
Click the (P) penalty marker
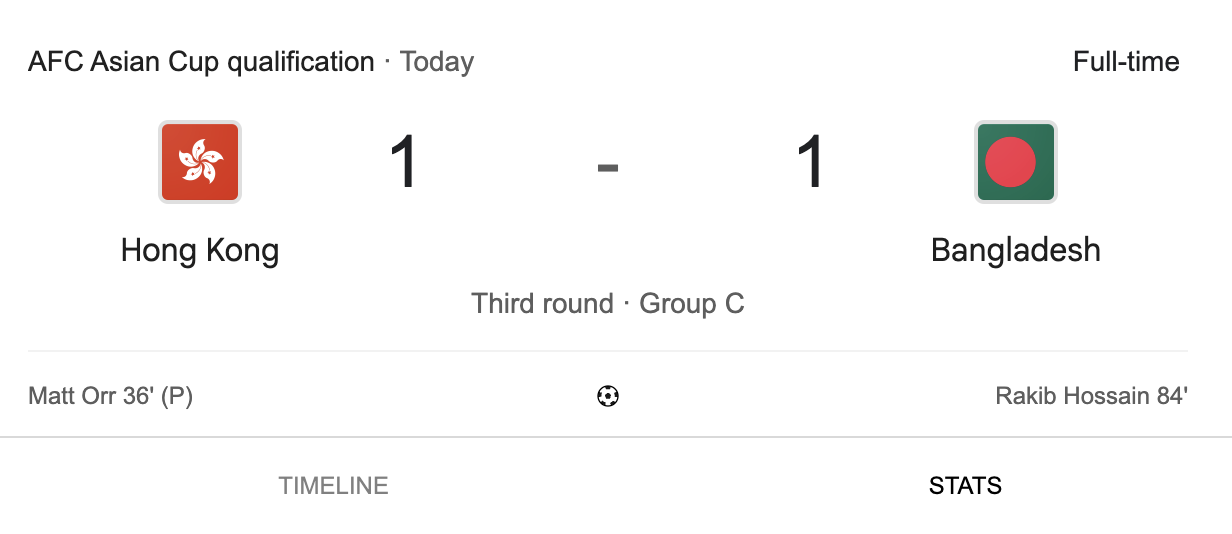pyautogui.click(x=177, y=397)
